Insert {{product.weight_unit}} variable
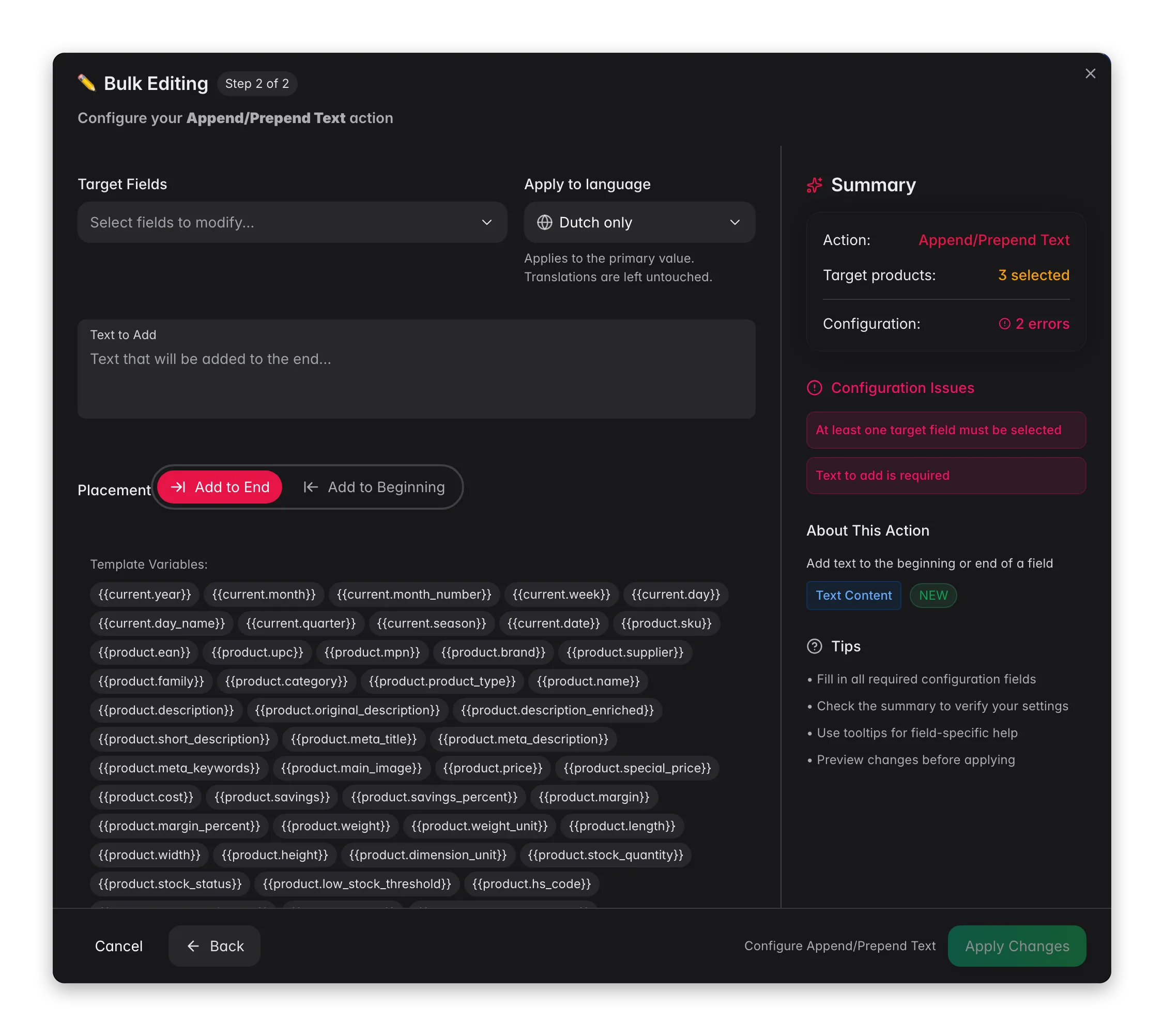Image resolution: width=1164 pixels, height=1036 pixels. click(x=480, y=827)
